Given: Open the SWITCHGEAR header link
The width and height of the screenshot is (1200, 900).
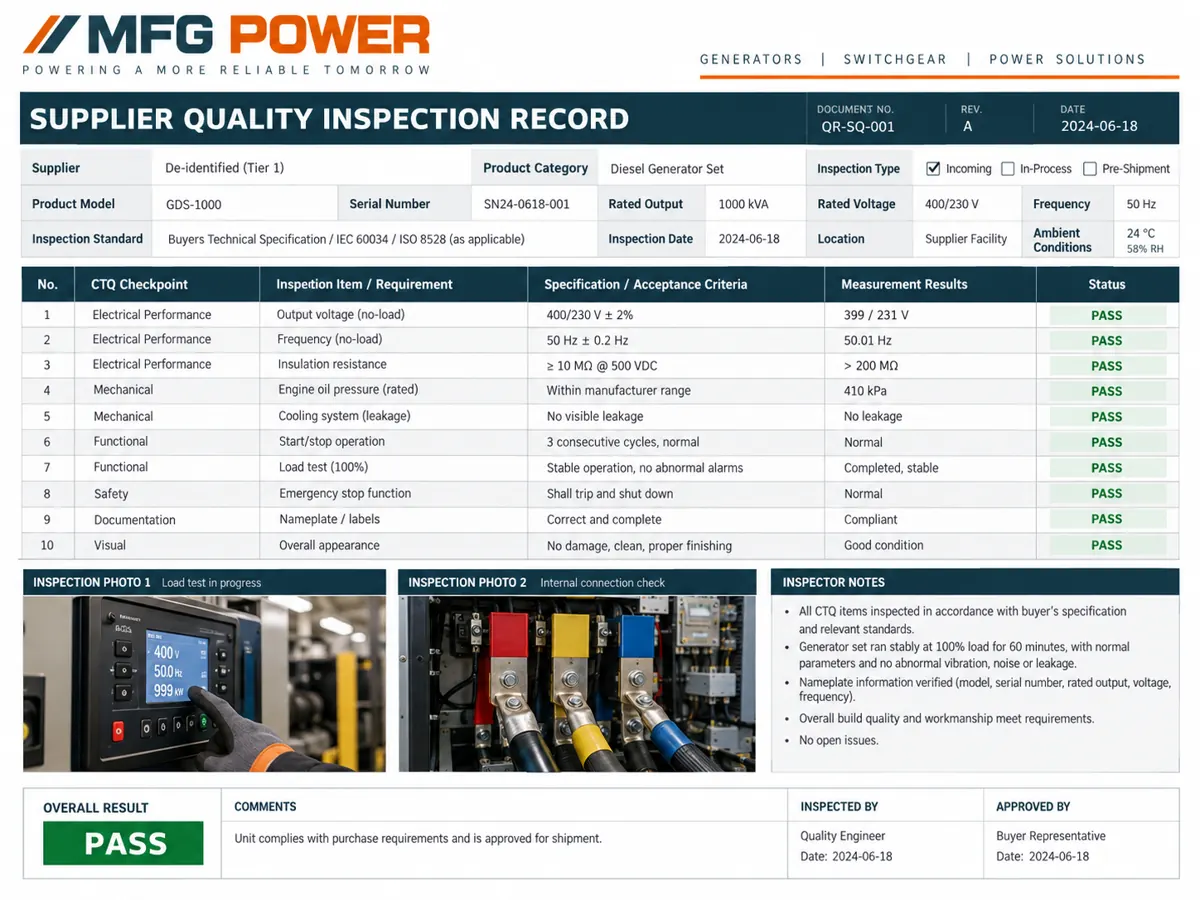Looking at the screenshot, I should pos(895,59).
